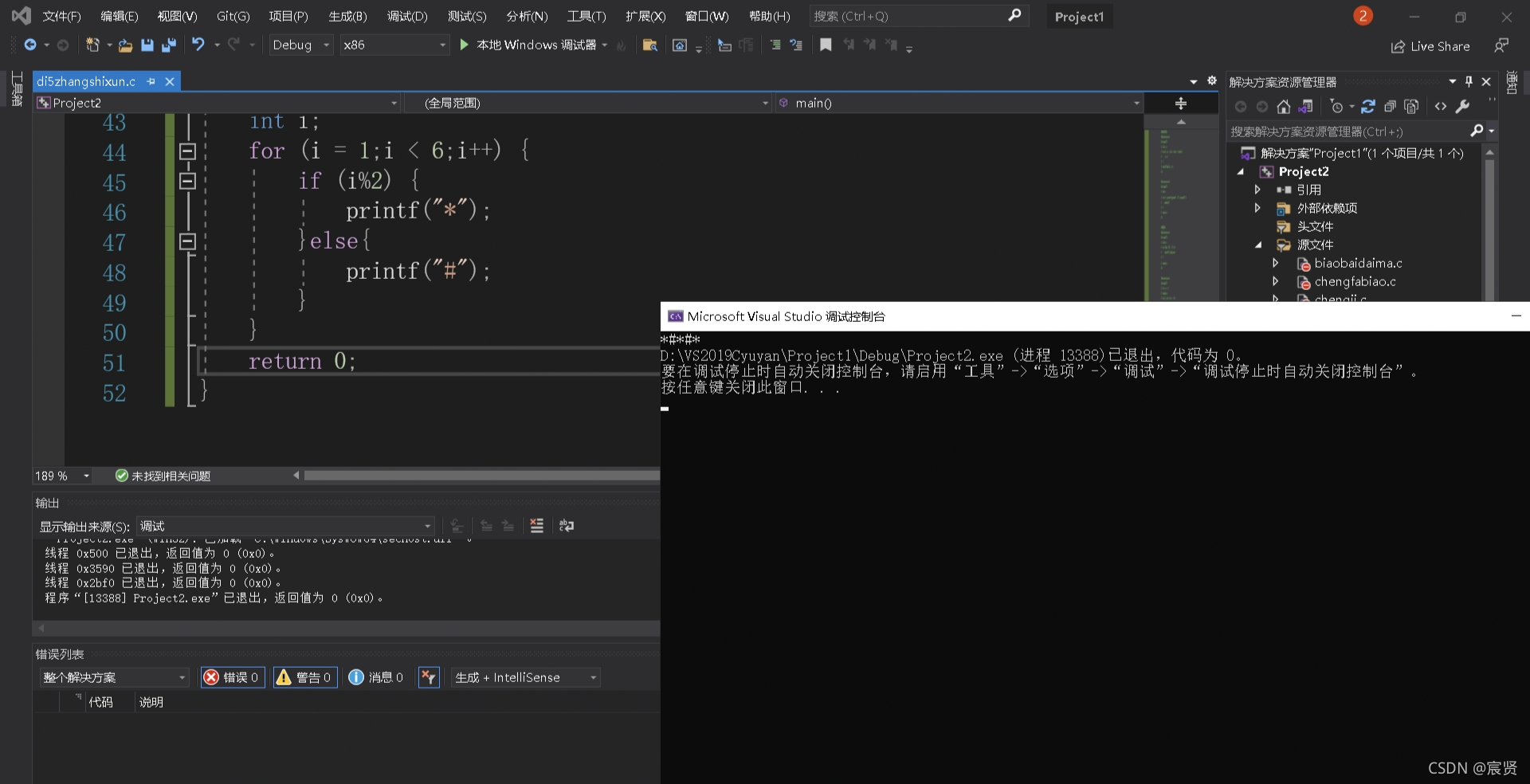Open the Debug configuration dropdown
This screenshot has height=784, width=1530.
pos(300,45)
